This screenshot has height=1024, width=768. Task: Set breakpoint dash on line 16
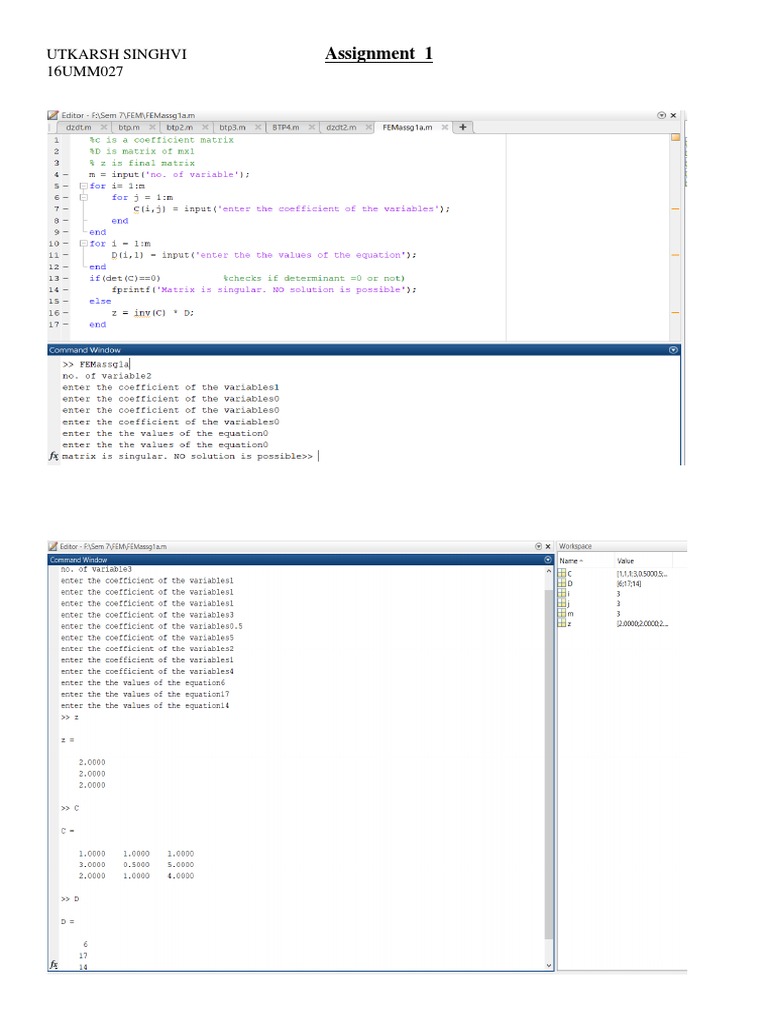click(x=65, y=313)
